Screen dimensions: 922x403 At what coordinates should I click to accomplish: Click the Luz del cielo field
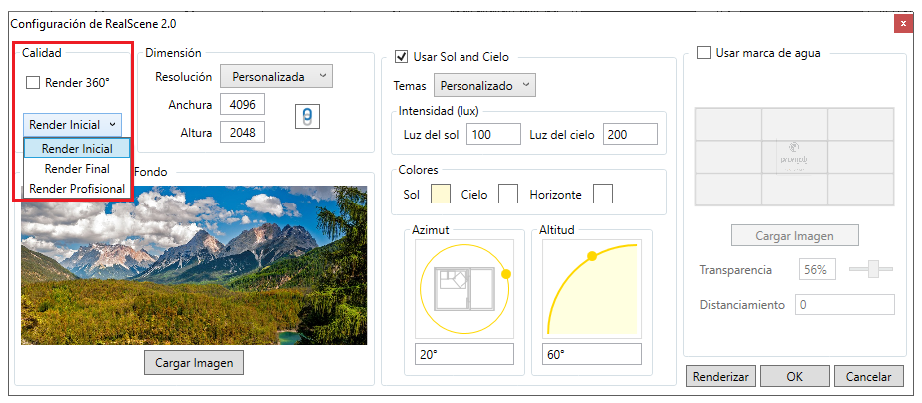coord(630,134)
